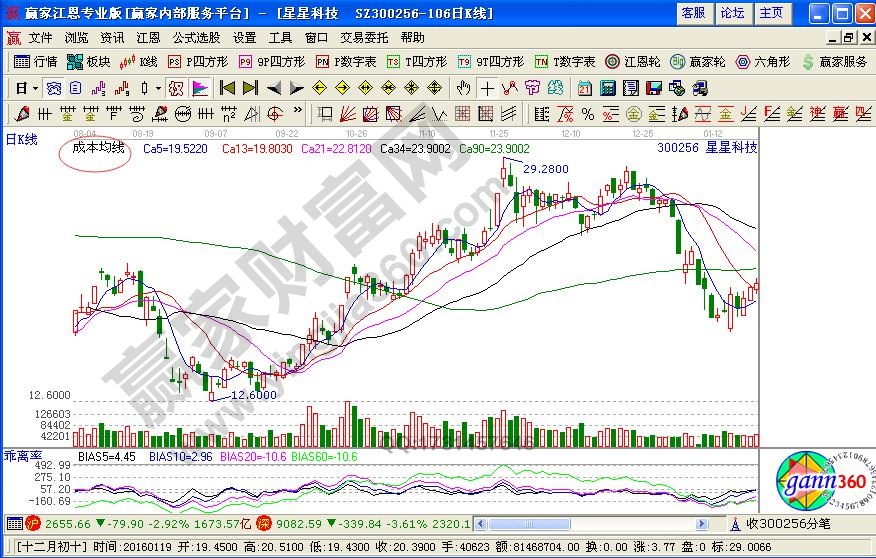The height and width of the screenshot is (558, 876).
Task: Jump to first bar with skip-to-start icon
Action: [x=227, y=87]
